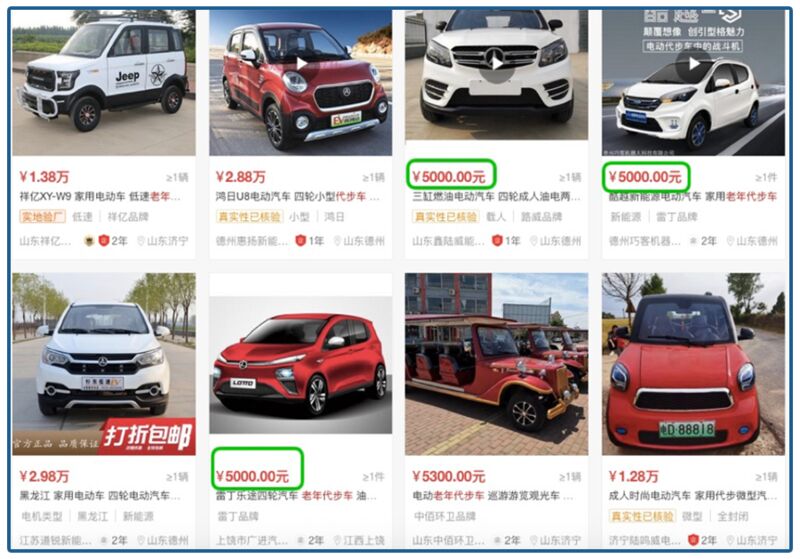
Task: Open the 打折包邮 white car thumbnail
Action: pos(104,364)
